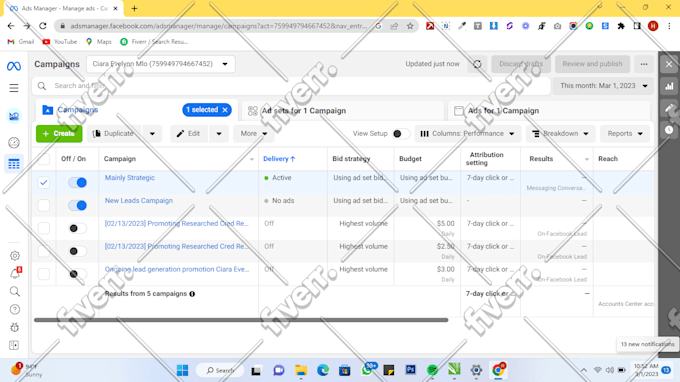Viewport: 680px width, 382px height.
Task: Select the Campaigns table grid icon in sidebar
Action: point(14,164)
